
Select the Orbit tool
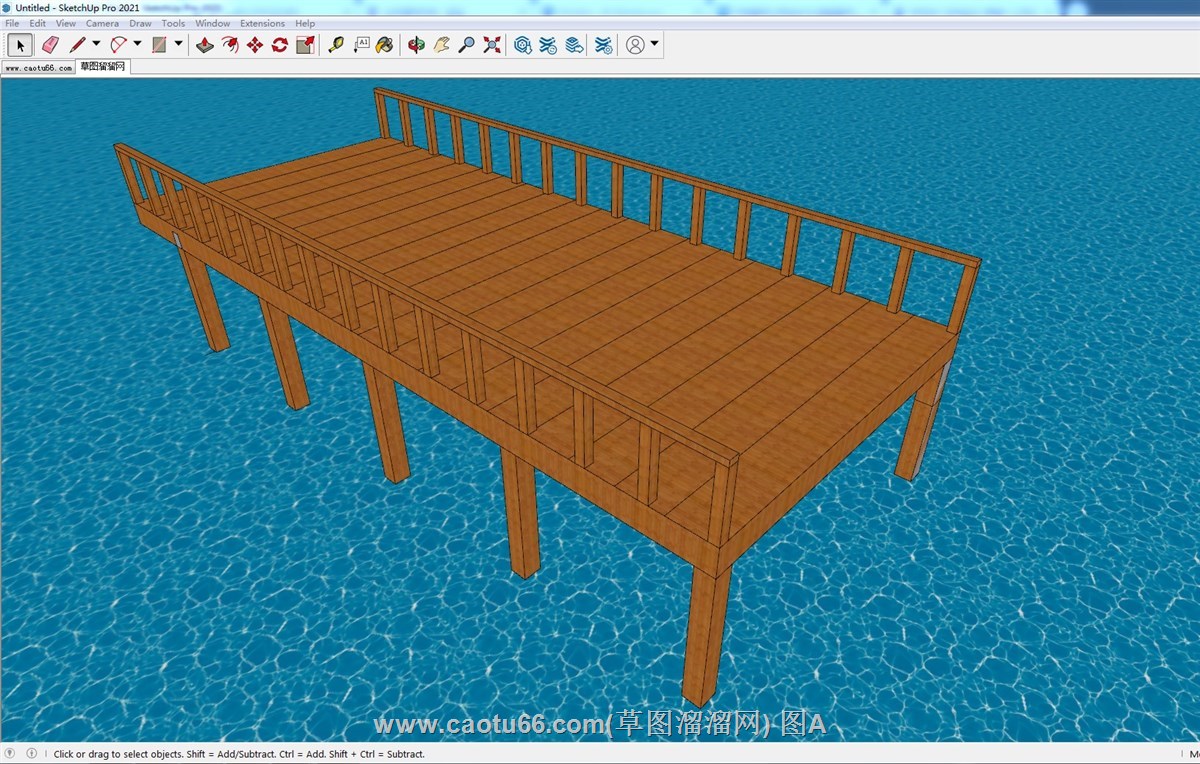pos(417,45)
